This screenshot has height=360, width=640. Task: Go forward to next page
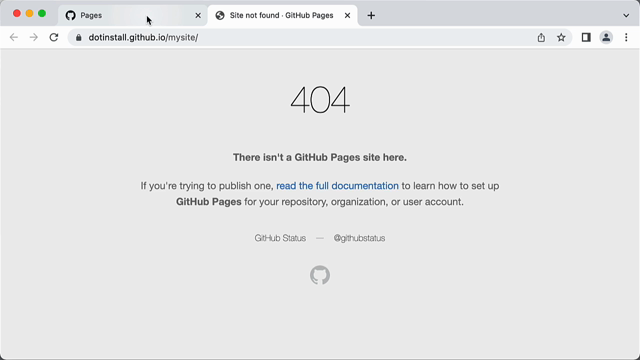click(x=34, y=38)
